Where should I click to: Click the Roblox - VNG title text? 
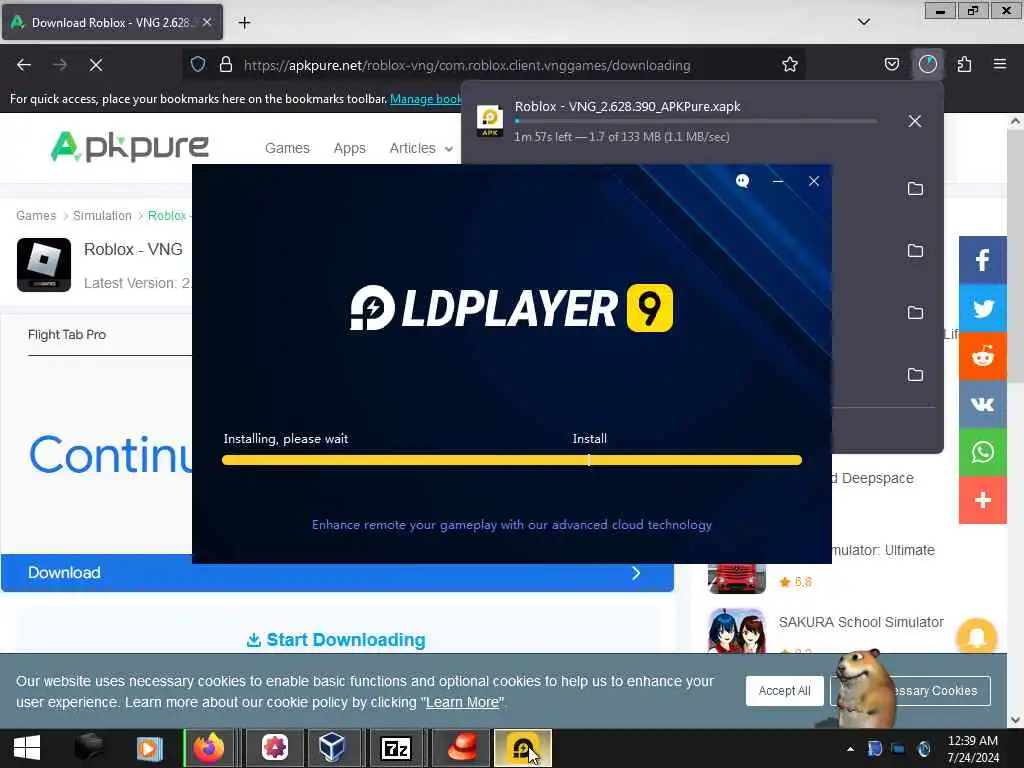coord(133,249)
